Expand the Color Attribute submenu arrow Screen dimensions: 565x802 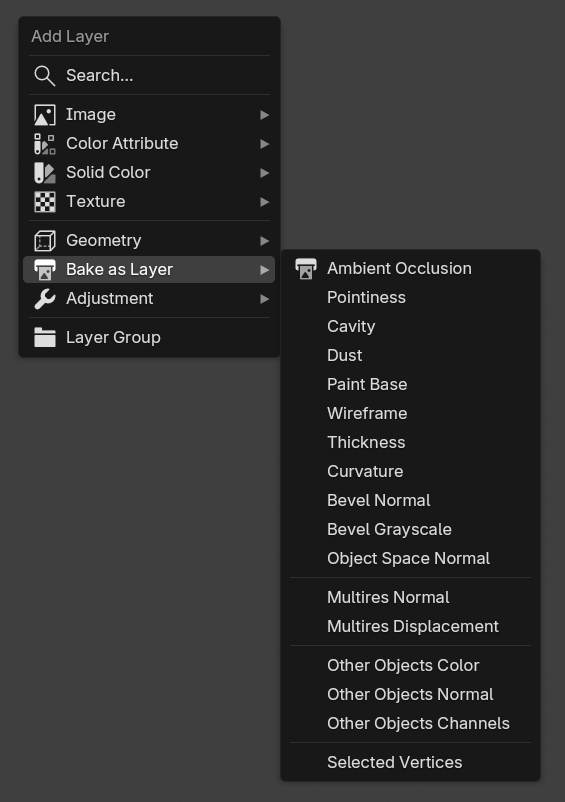(x=264, y=144)
